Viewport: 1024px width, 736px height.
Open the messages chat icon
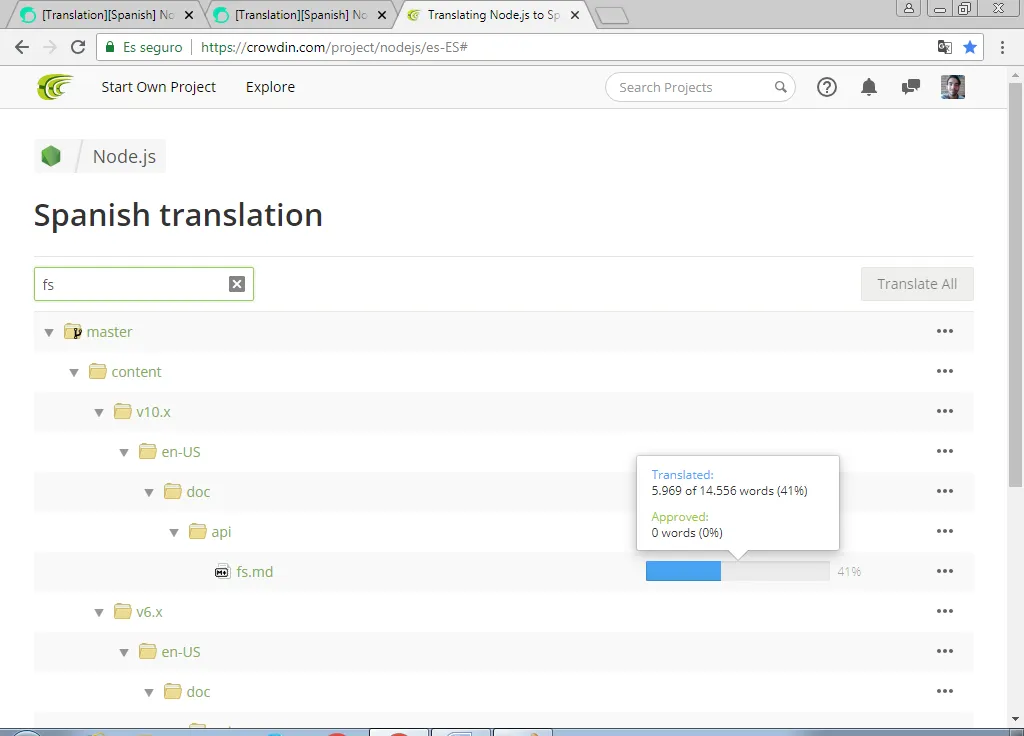(910, 87)
